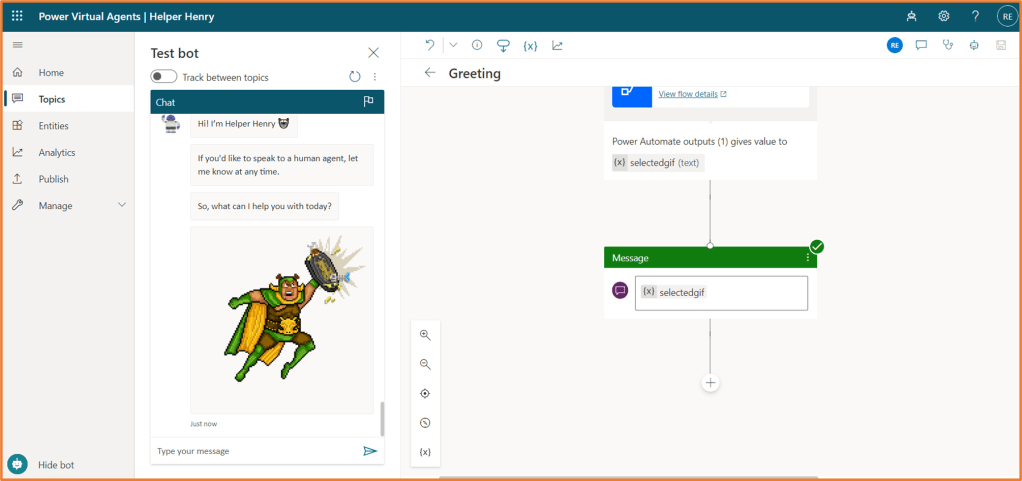Click the undo arrow in canvas toolbar
Viewport: 1022px width, 481px height.
point(430,45)
